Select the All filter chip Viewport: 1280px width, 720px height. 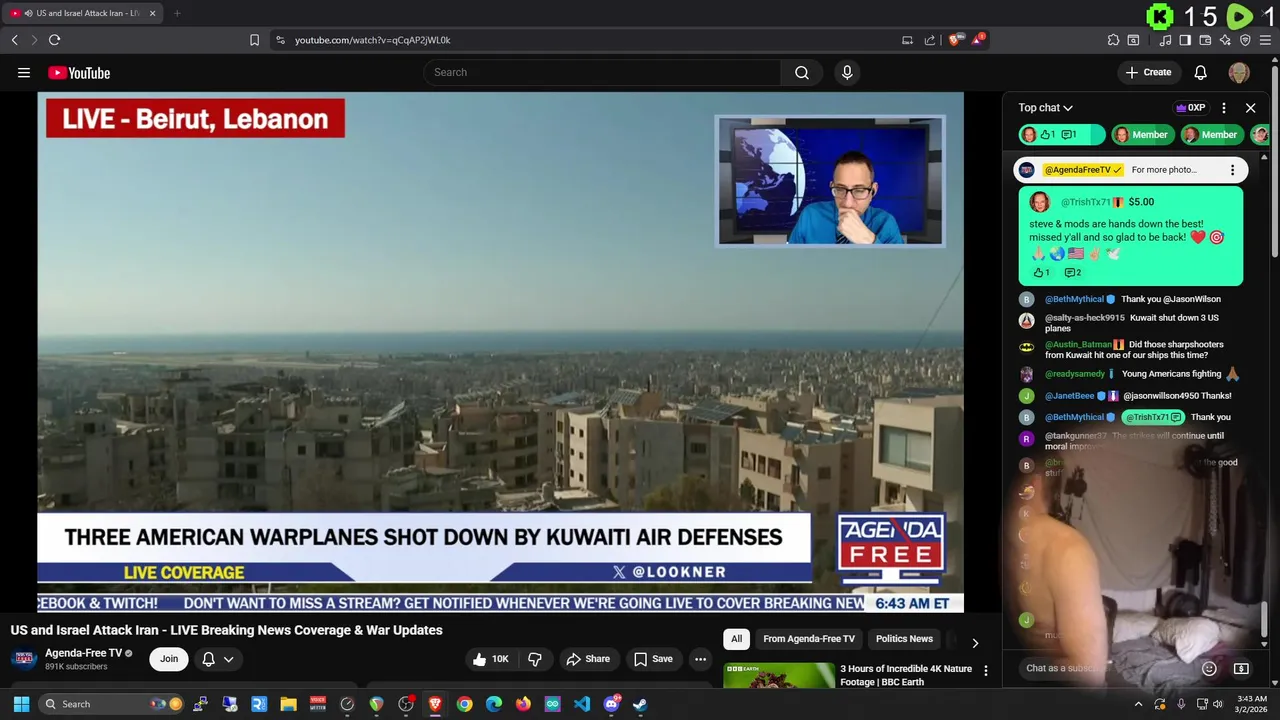click(736, 639)
